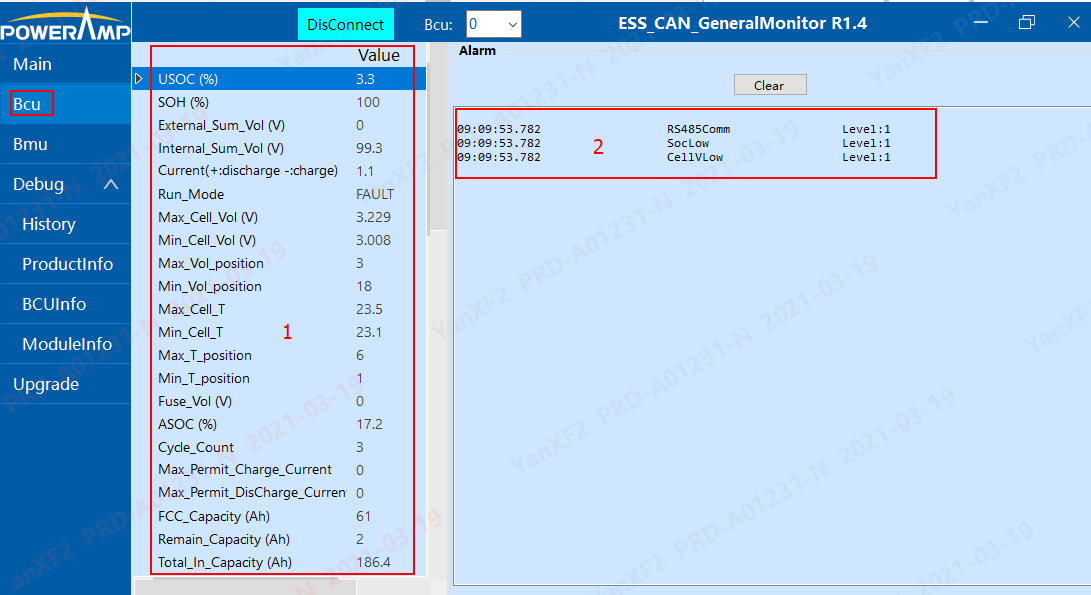
Task: Close the ESS_CAN_GeneralMonitor window
Action: tap(1074, 23)
